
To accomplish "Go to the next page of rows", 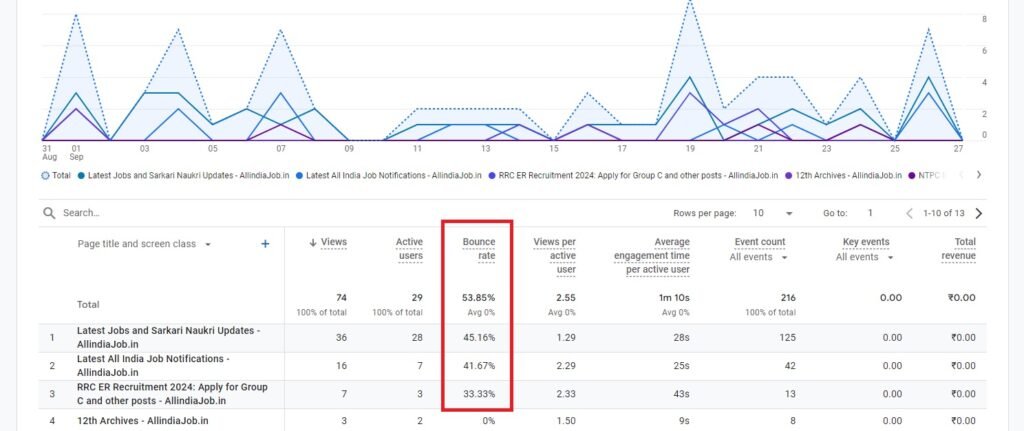I will (x=978, y=213).
